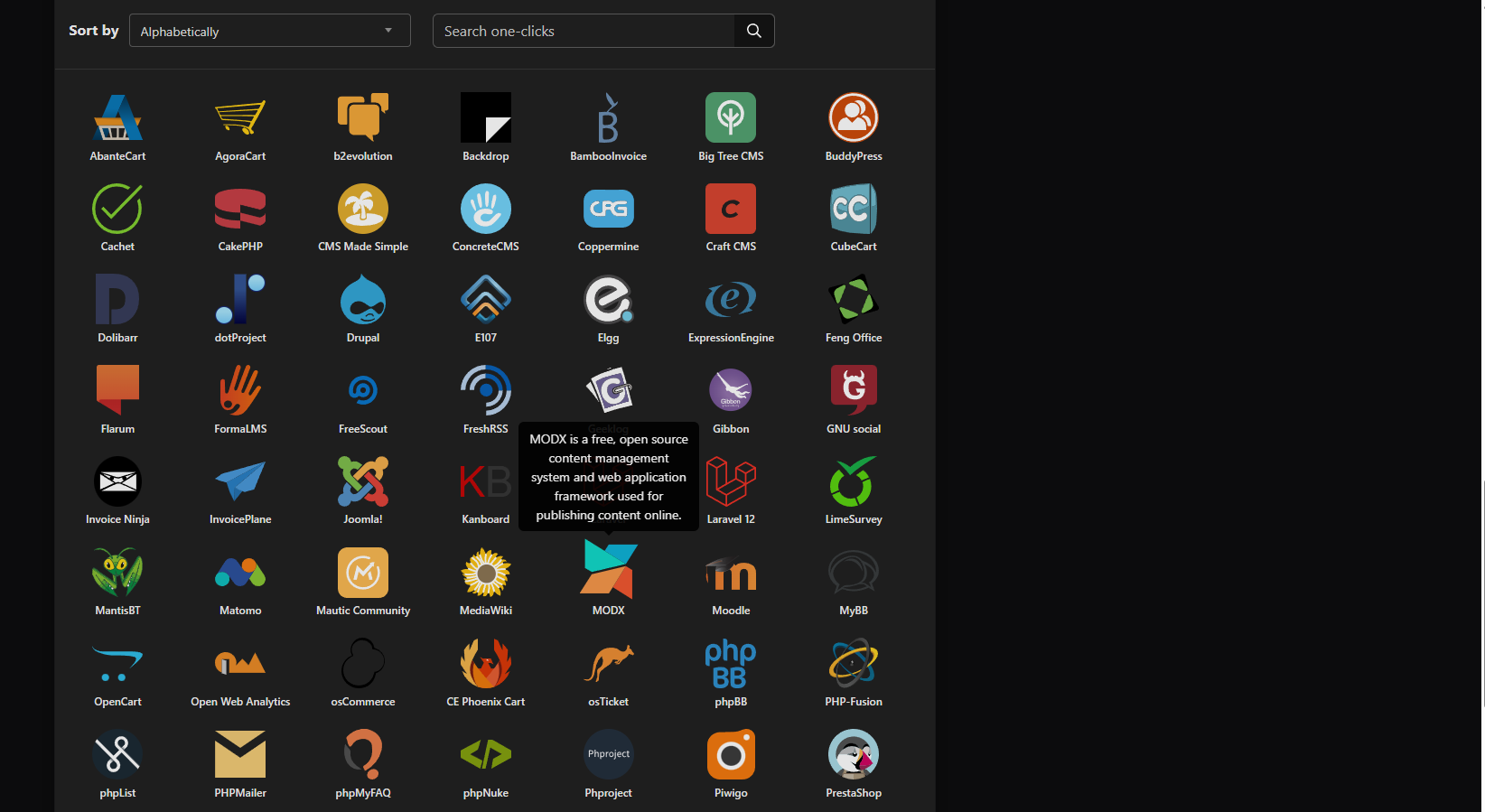The height and width of the screenshot is (812, 1485).
Task: Open the Piwigo camera icon
Action: click(x=731, y=754)
